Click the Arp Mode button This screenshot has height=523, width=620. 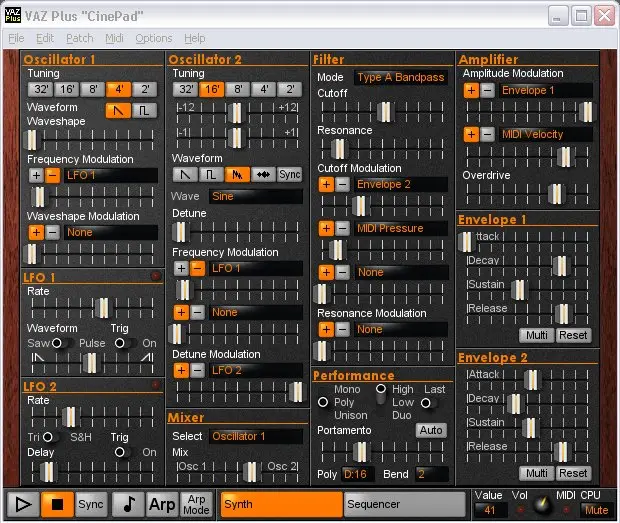pyautogui.click(x=196, y=504)
